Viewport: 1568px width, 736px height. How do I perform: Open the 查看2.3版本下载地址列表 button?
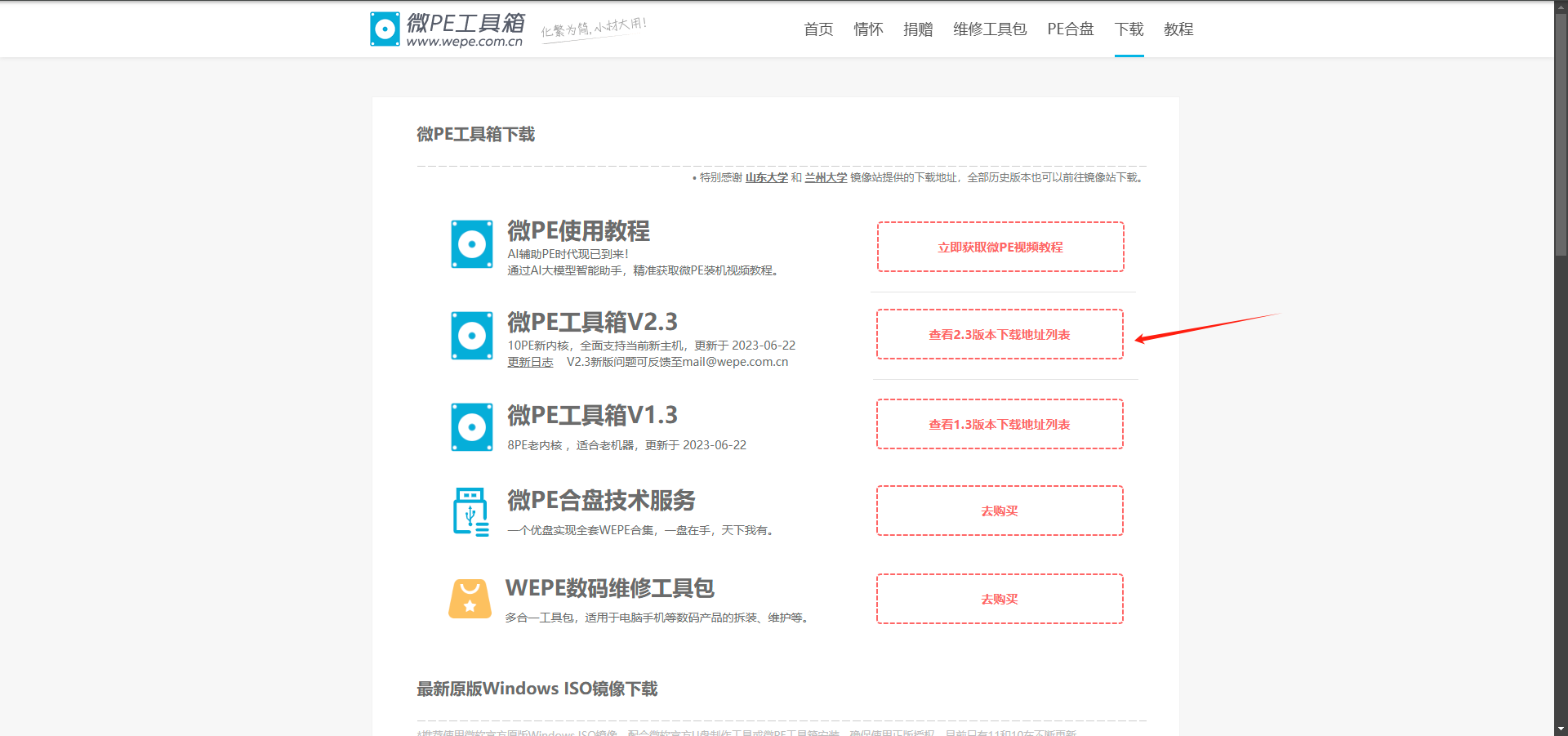point(1000,334)
